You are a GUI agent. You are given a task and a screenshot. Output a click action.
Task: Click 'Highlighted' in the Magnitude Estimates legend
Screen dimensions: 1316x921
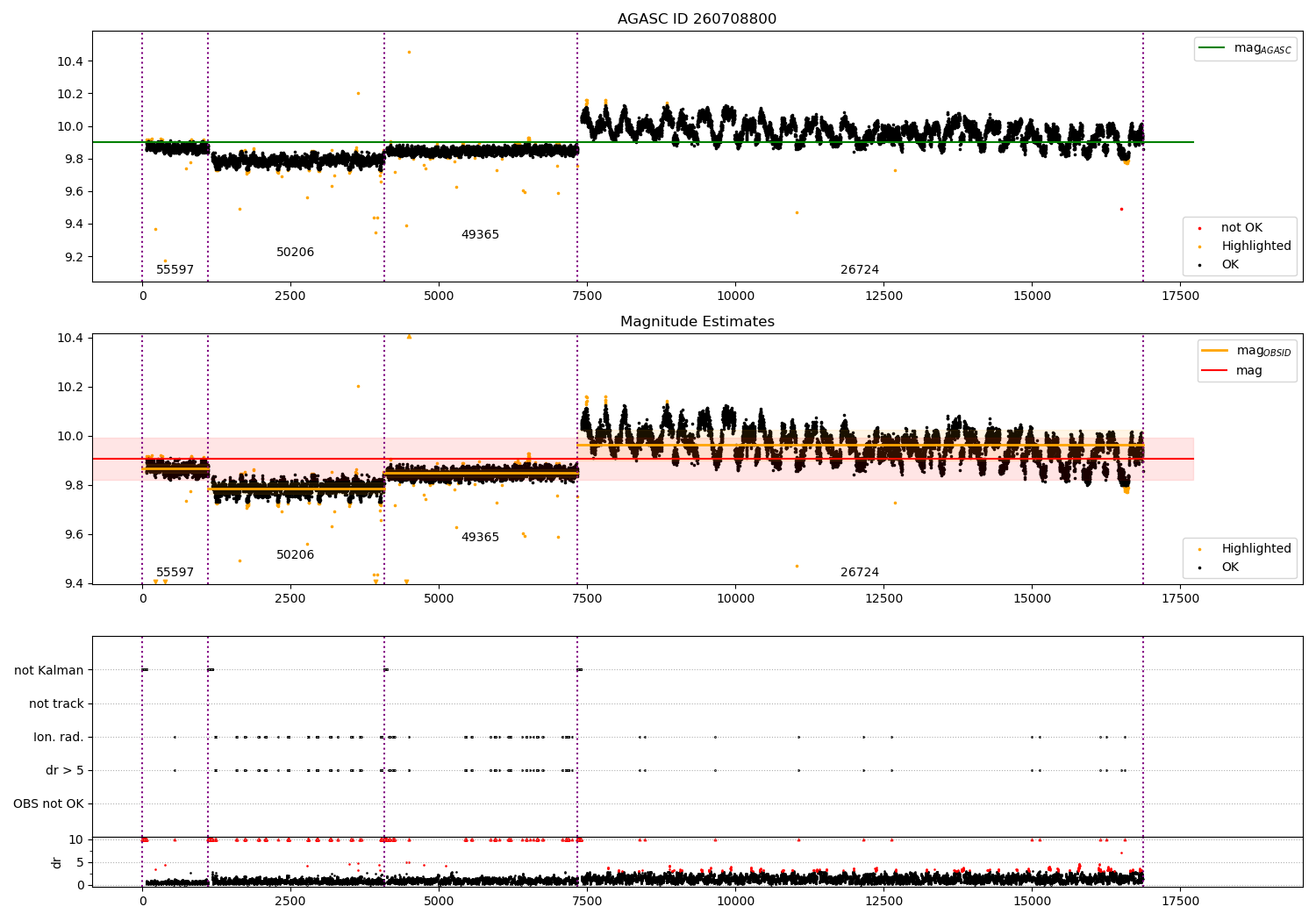(x=1256, y=549)
